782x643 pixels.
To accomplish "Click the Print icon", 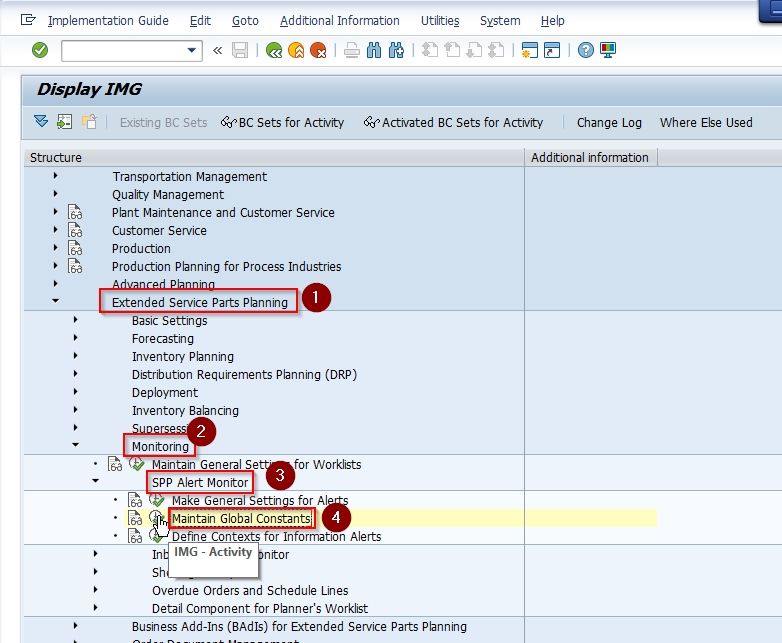I will click(352, 50).
